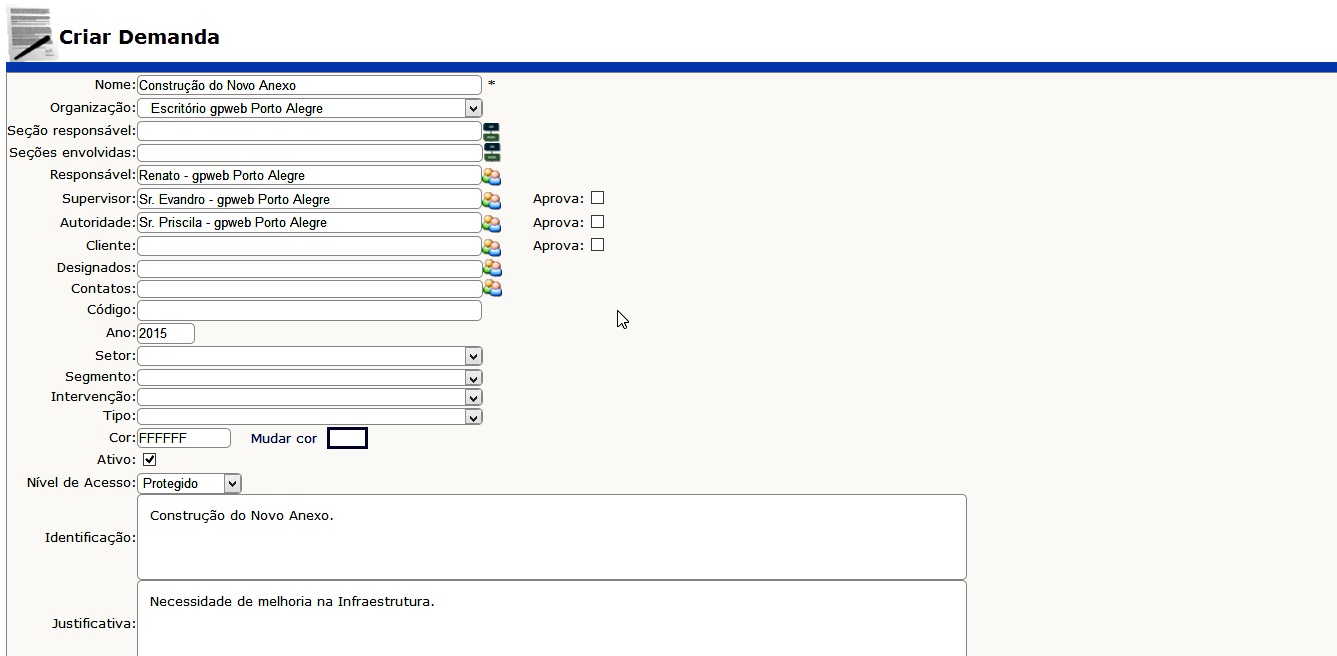Pick a Supervisor using the users icon
1337x656 pixels.
[x=491, y=200]
